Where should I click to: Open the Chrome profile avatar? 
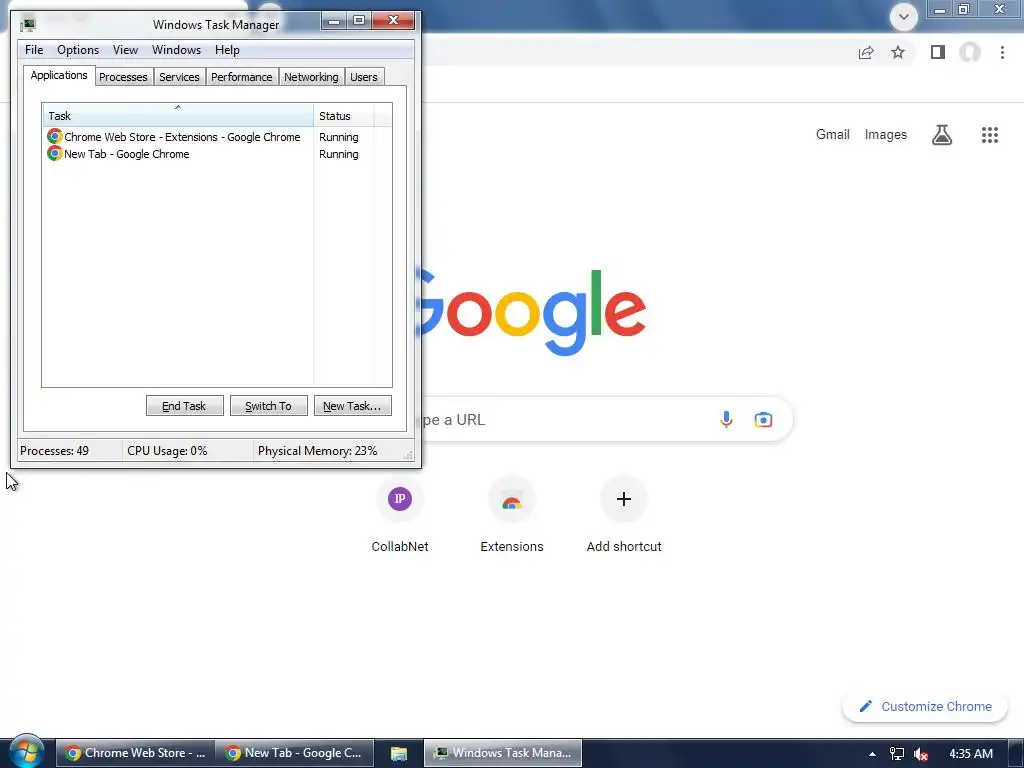[x=970, y=52]
